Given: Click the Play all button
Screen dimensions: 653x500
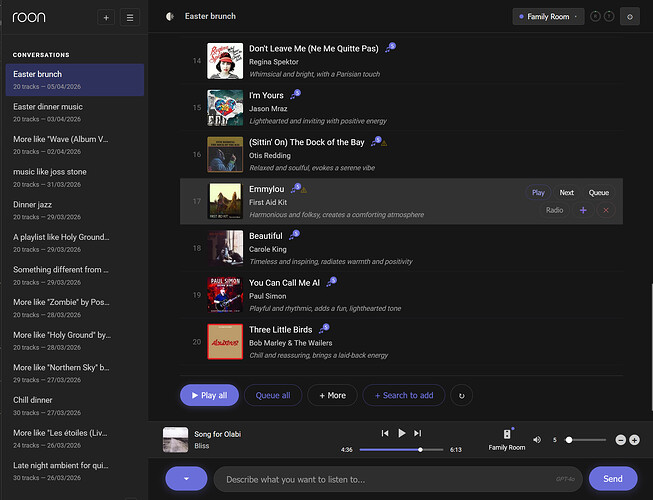Looking at the screenshot, I should click(x=209, y=395).
